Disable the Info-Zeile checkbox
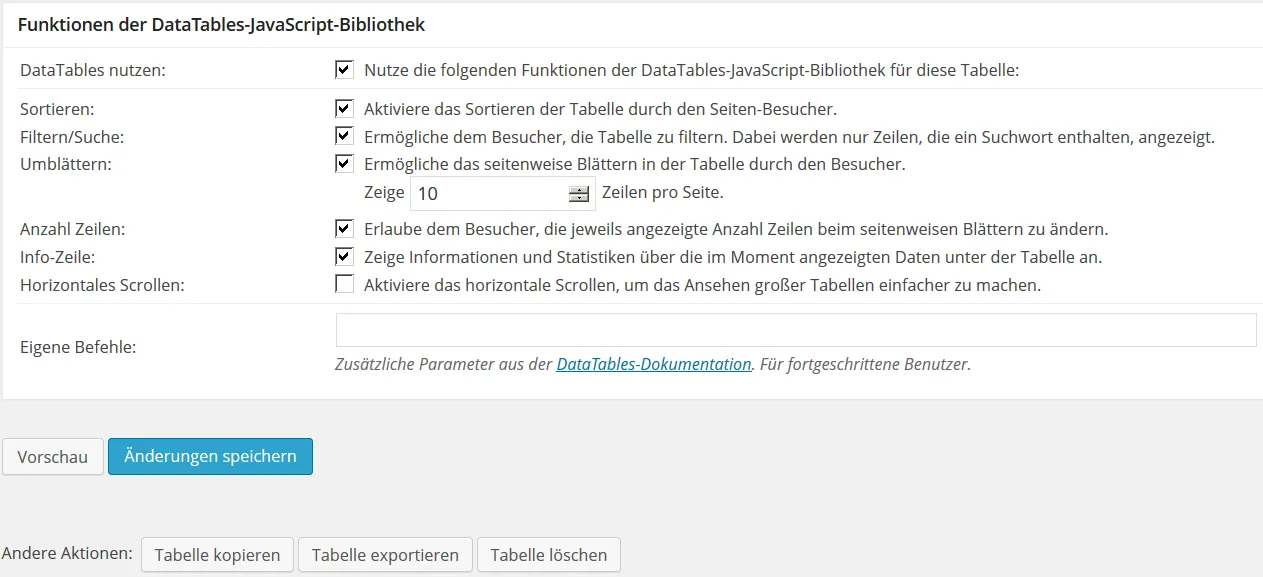 [345, 256]
